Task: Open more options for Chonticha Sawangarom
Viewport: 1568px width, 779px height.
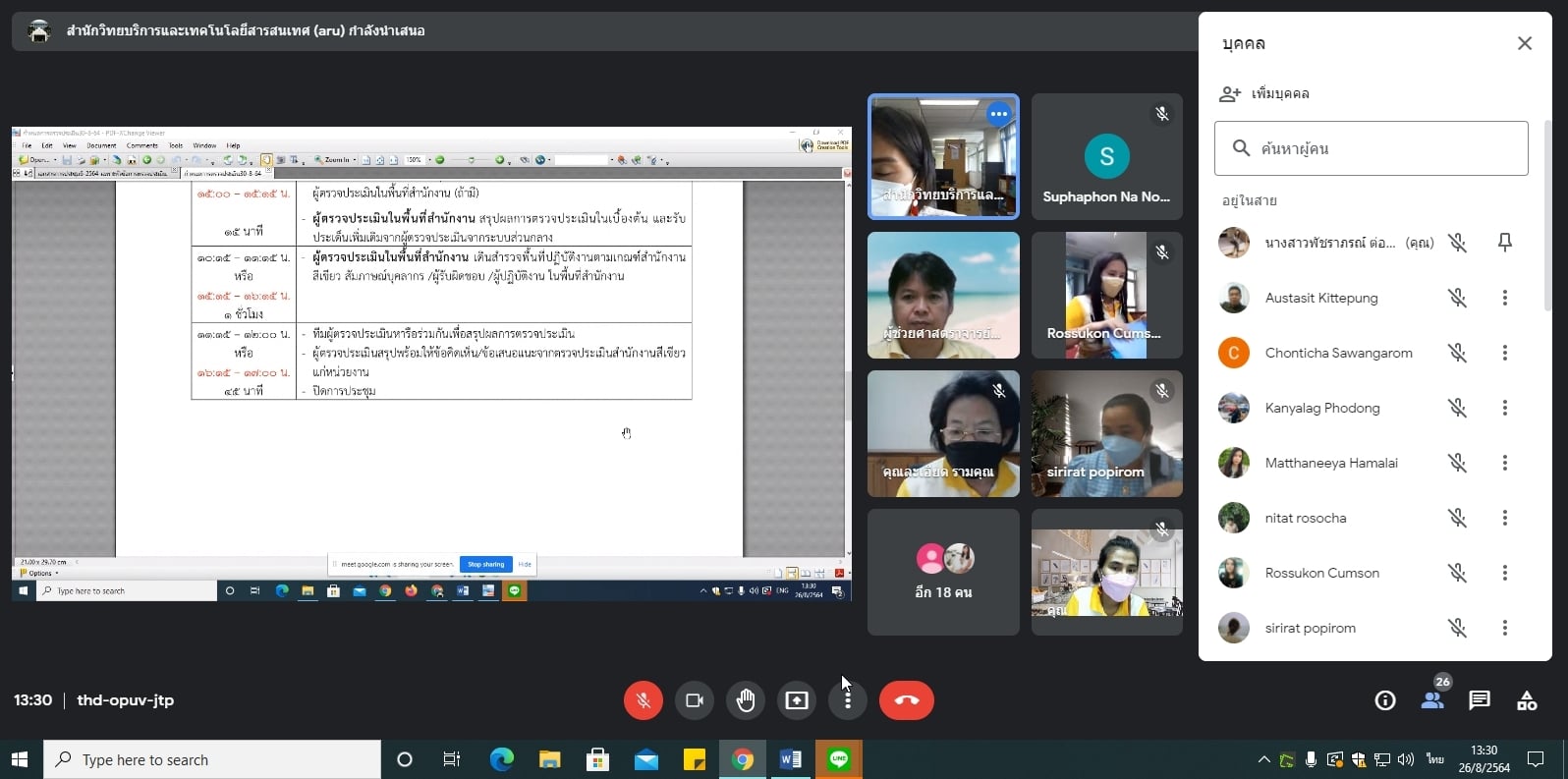Action: pos(1505,353)
